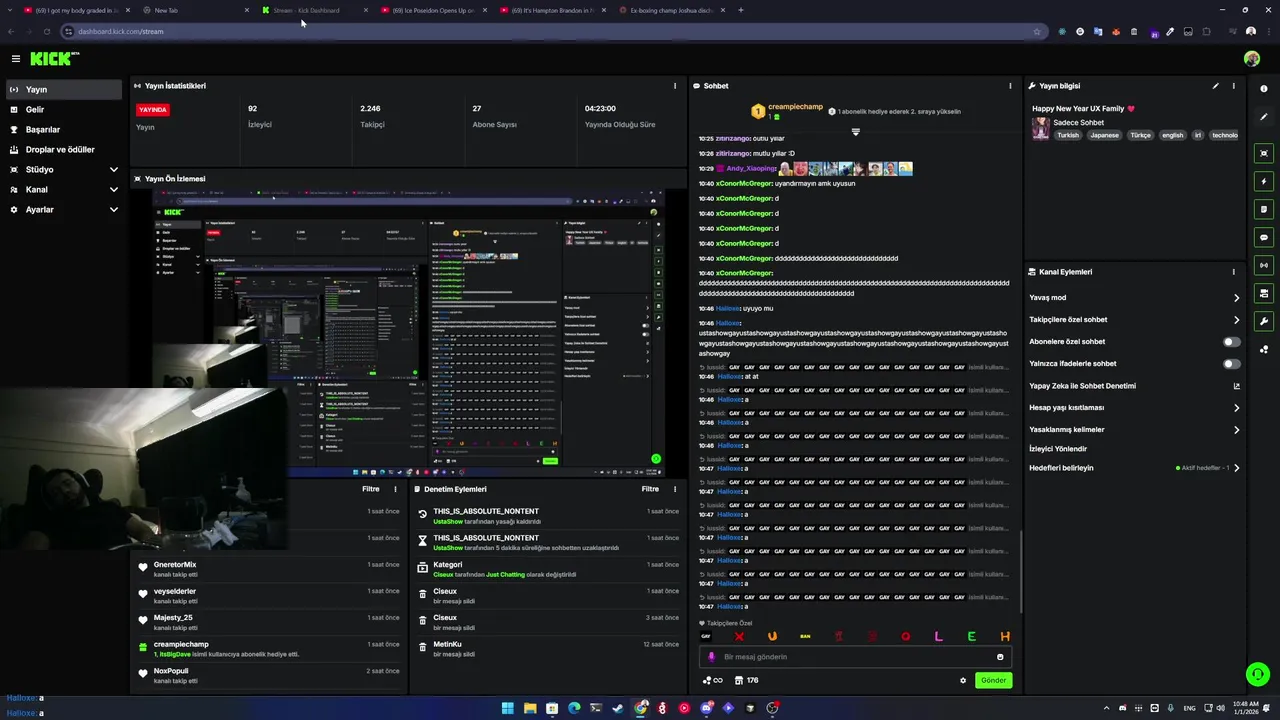Open Takipçilere özel sohbet settings
1280x720 pixels.
click(1134, 319)
